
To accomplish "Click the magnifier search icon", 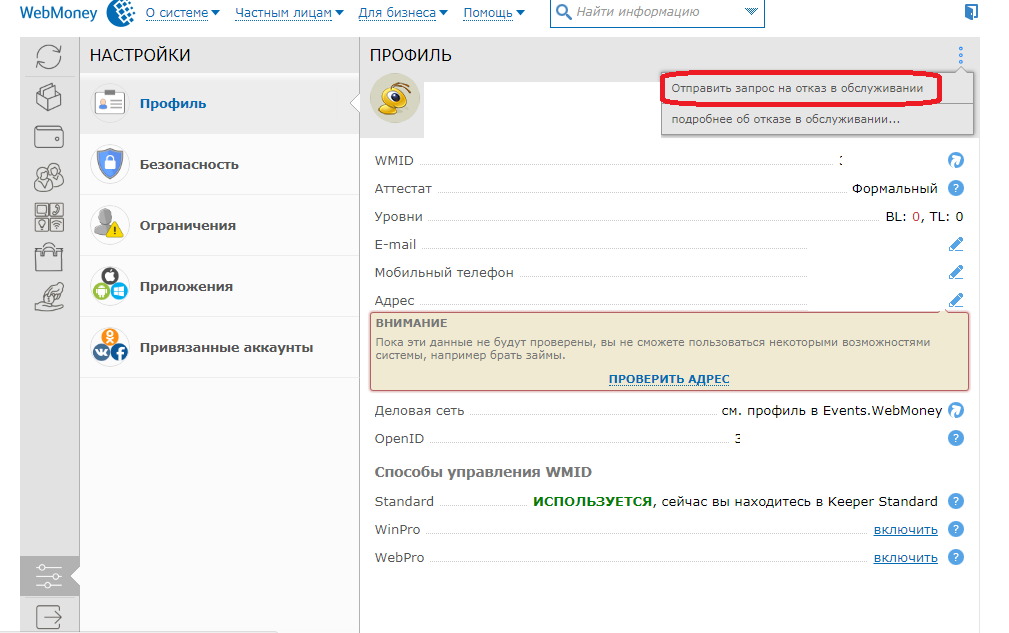I will [563, 12].
